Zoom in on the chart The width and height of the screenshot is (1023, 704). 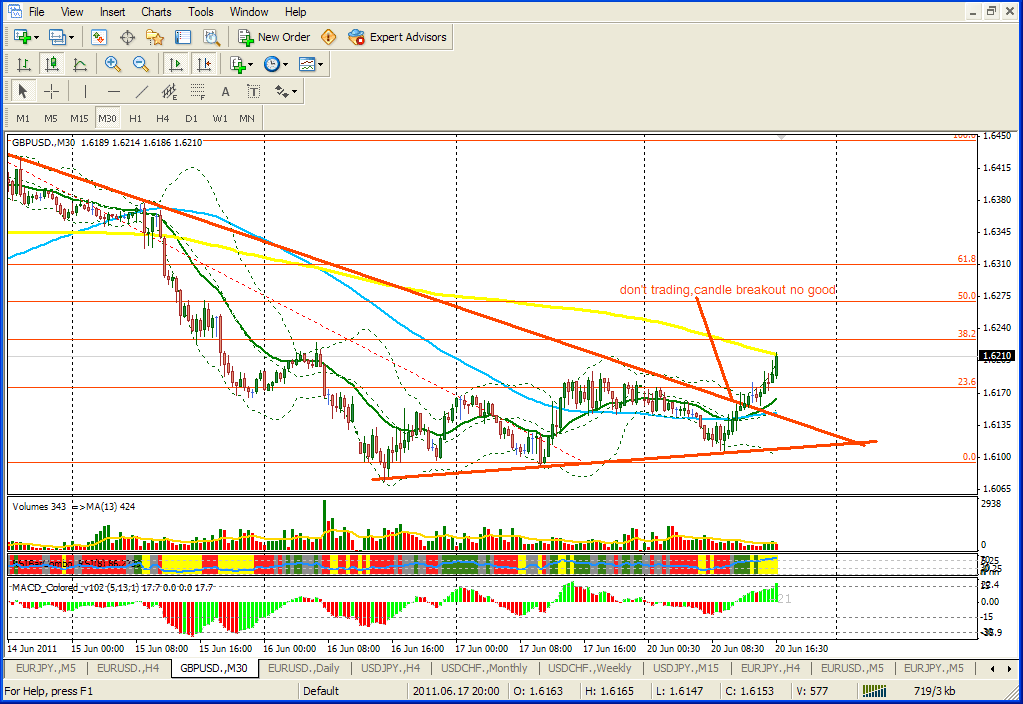click(x=113, y=64)
